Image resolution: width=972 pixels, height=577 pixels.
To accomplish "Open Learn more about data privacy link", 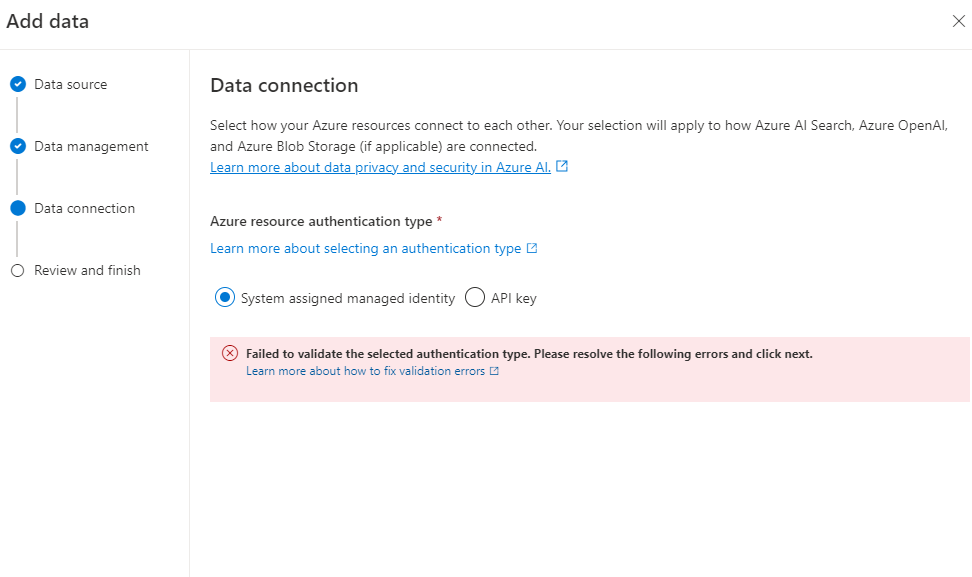I will coord(380,168).
